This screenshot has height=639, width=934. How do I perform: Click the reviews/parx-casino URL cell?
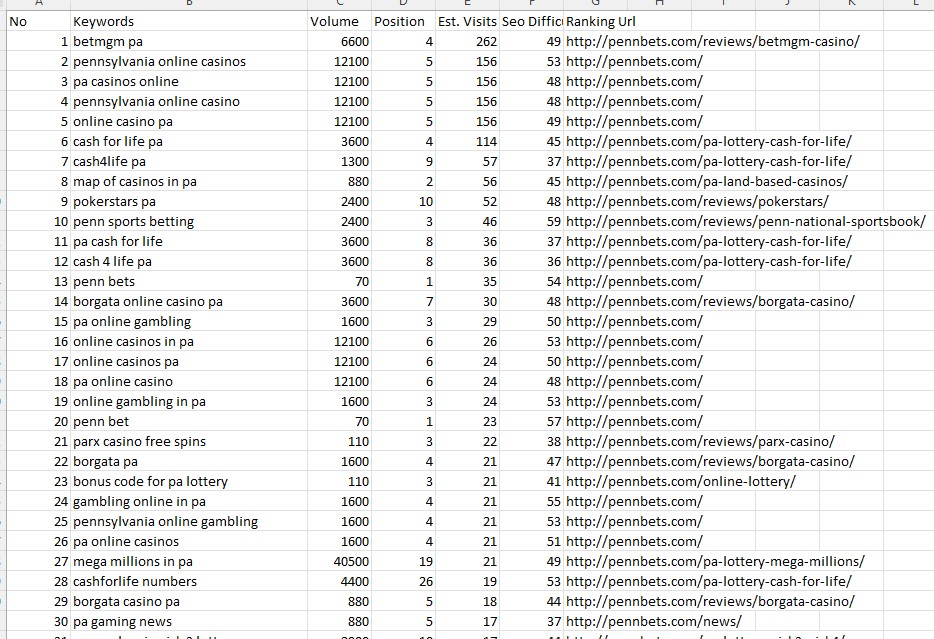click(x=700, y=442)
